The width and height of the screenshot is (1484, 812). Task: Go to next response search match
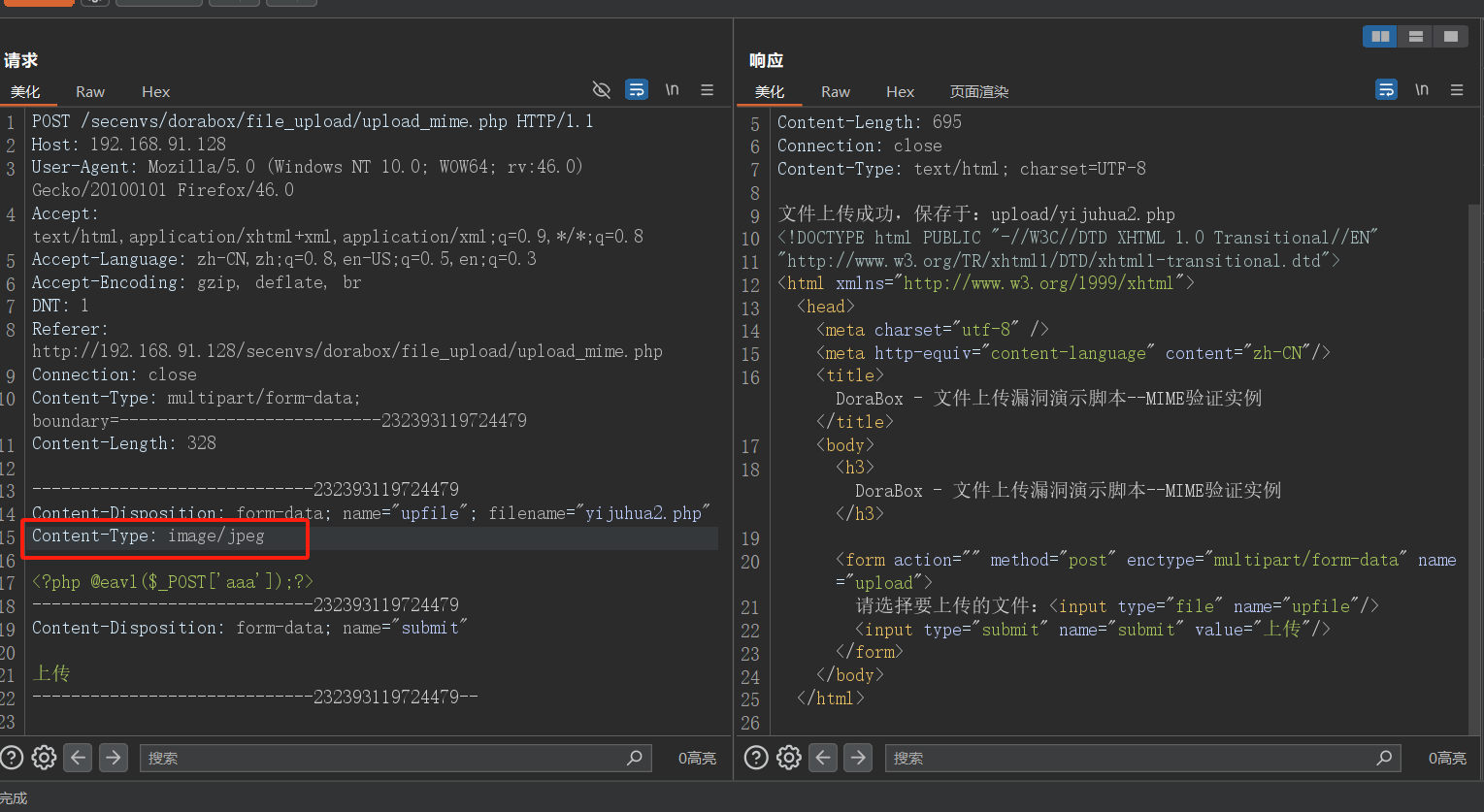[858, 758]
